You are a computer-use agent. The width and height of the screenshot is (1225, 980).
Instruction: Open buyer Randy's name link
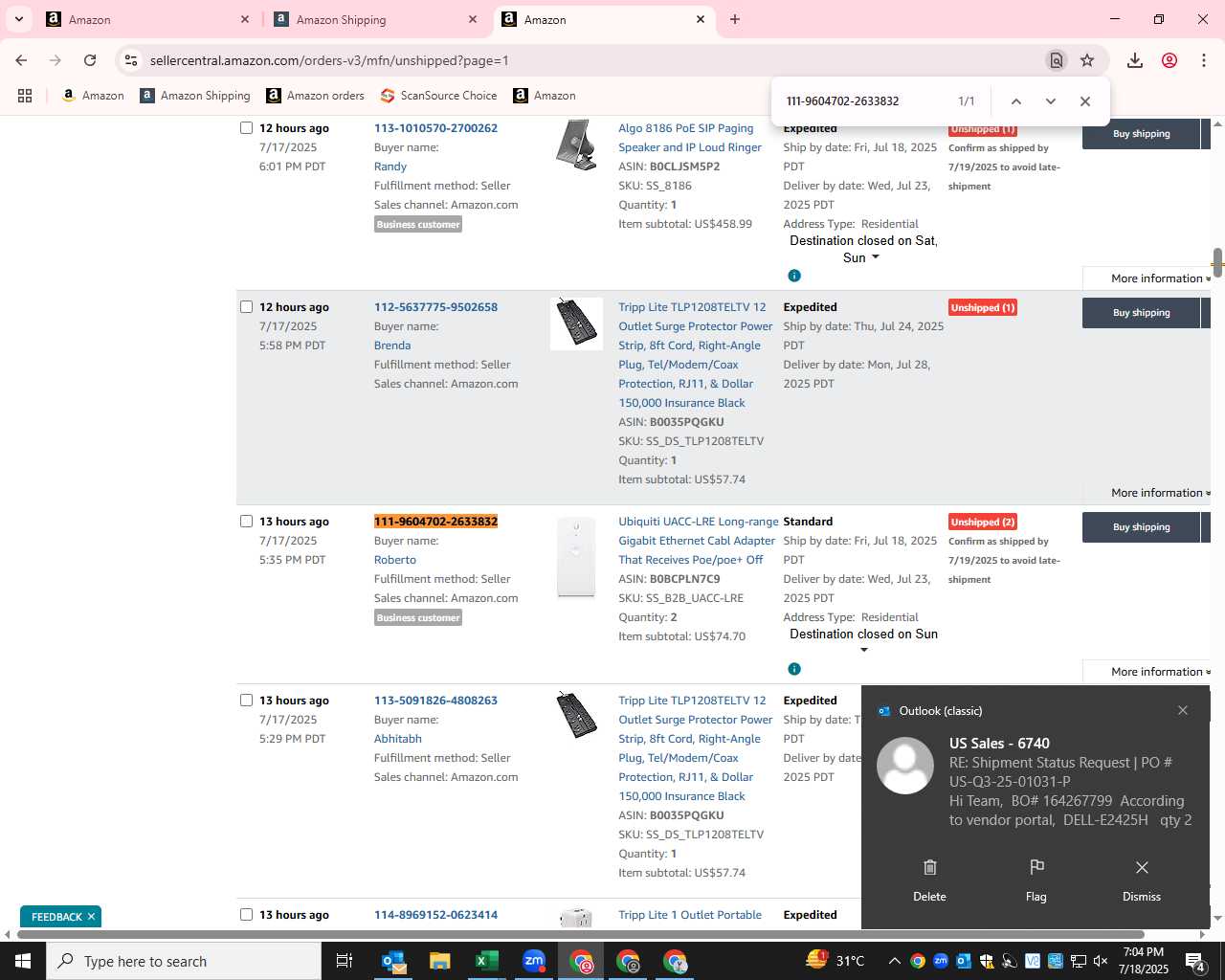pos(390,167)
